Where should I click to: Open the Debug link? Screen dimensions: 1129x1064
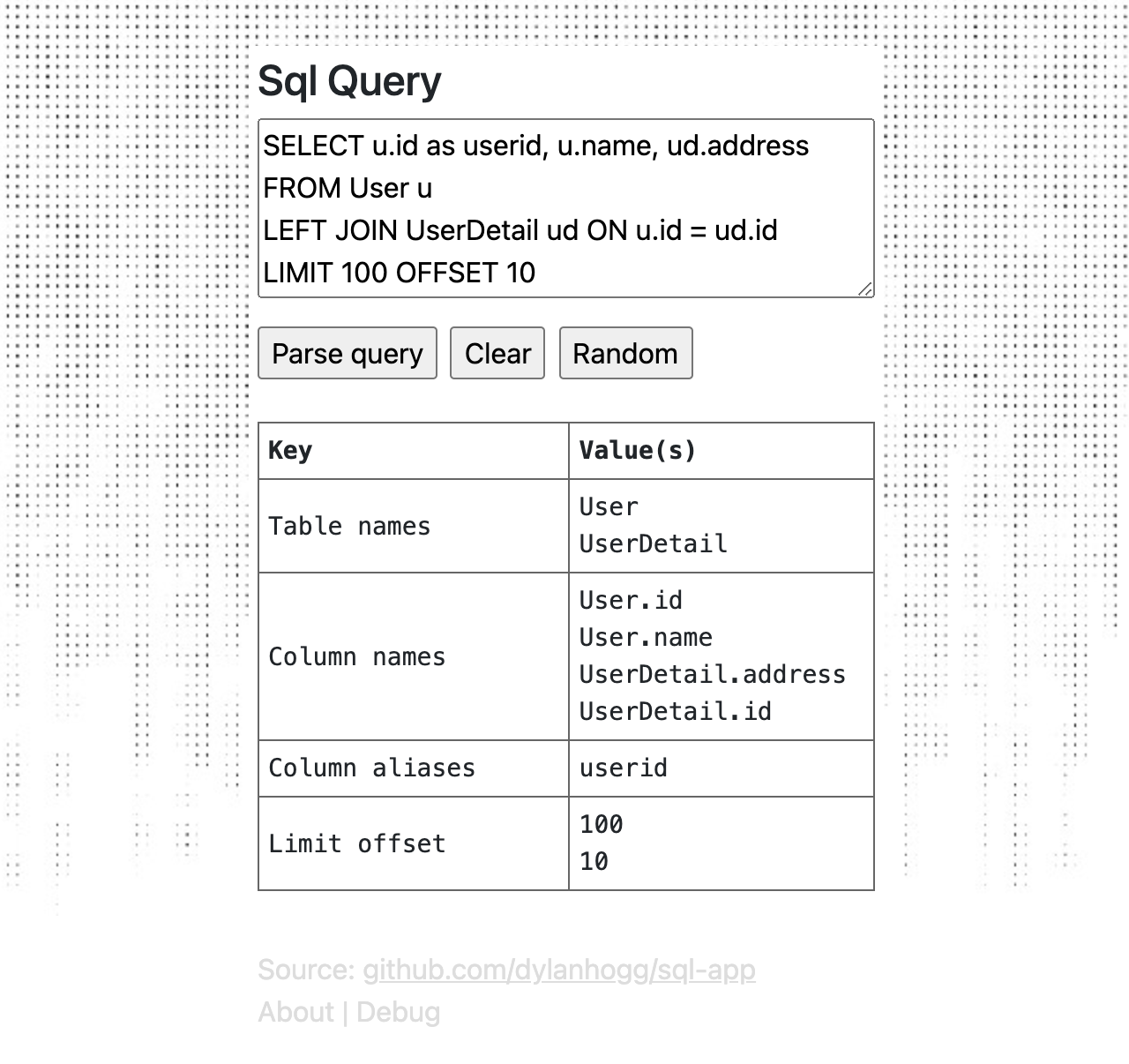click(398, 1012)
